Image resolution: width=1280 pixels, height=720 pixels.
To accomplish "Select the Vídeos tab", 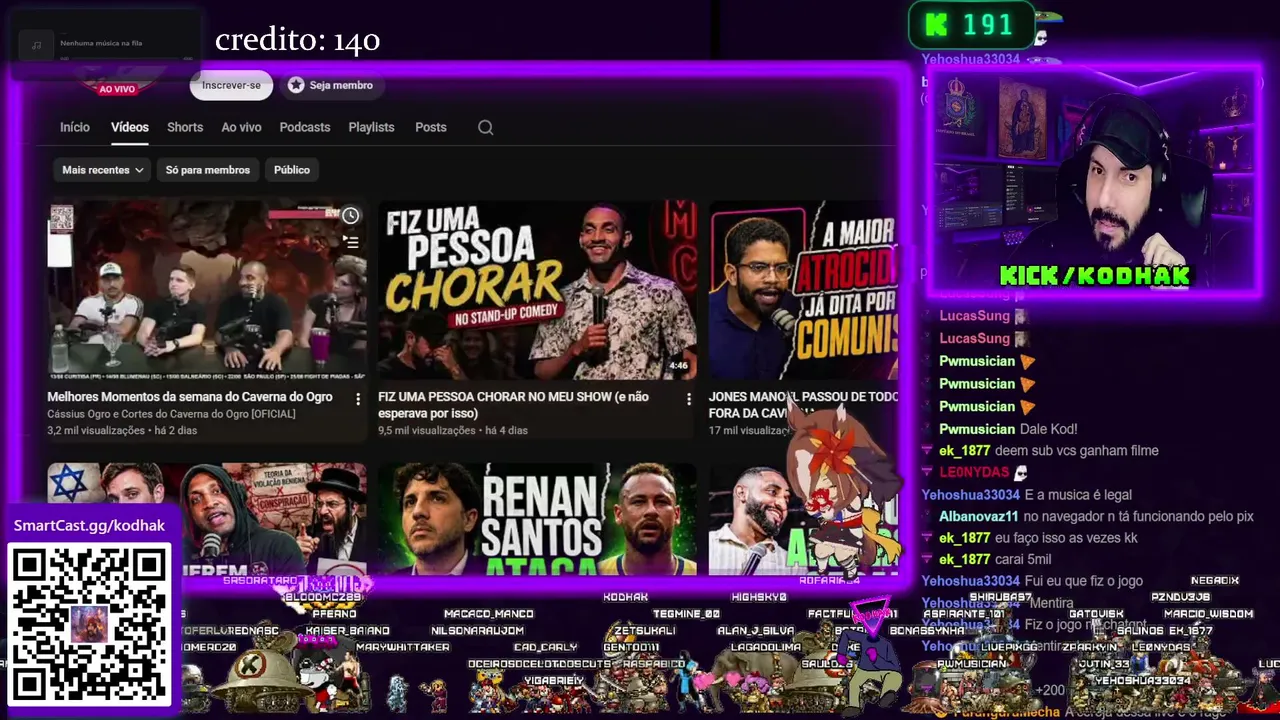I will (130, 127).
